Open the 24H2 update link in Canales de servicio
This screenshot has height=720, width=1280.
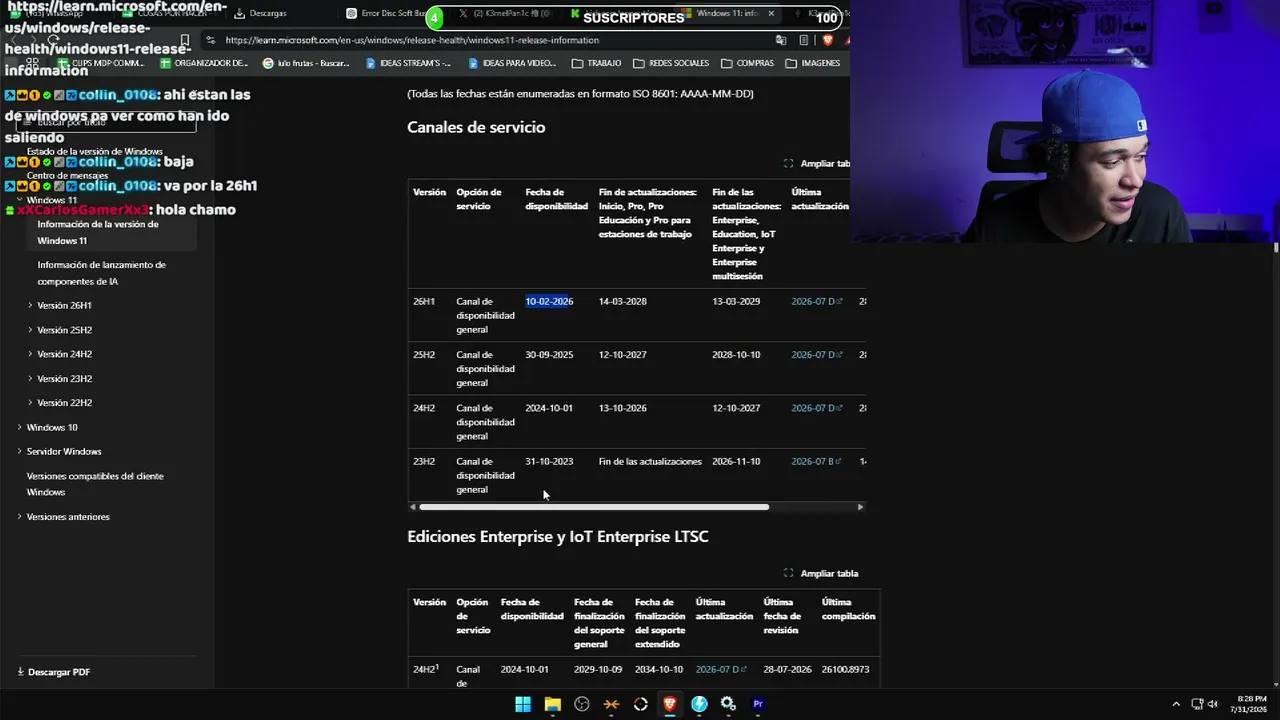pos(816,408)
